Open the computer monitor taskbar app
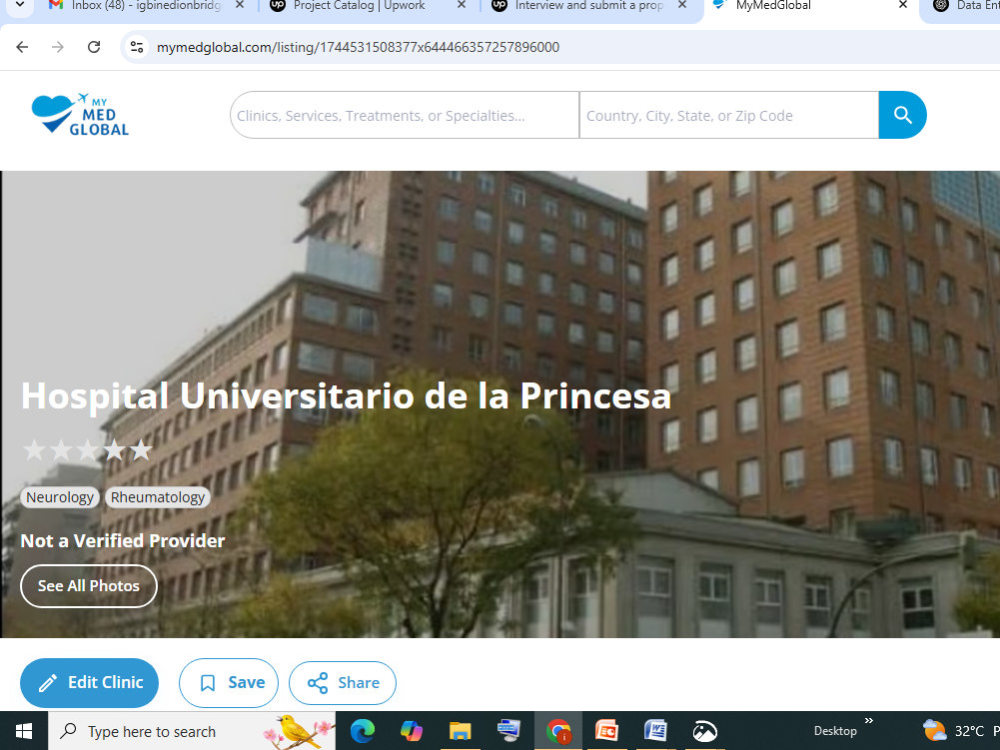The height and width of the screenshot is (750, 1000). [x=509, y=731]
